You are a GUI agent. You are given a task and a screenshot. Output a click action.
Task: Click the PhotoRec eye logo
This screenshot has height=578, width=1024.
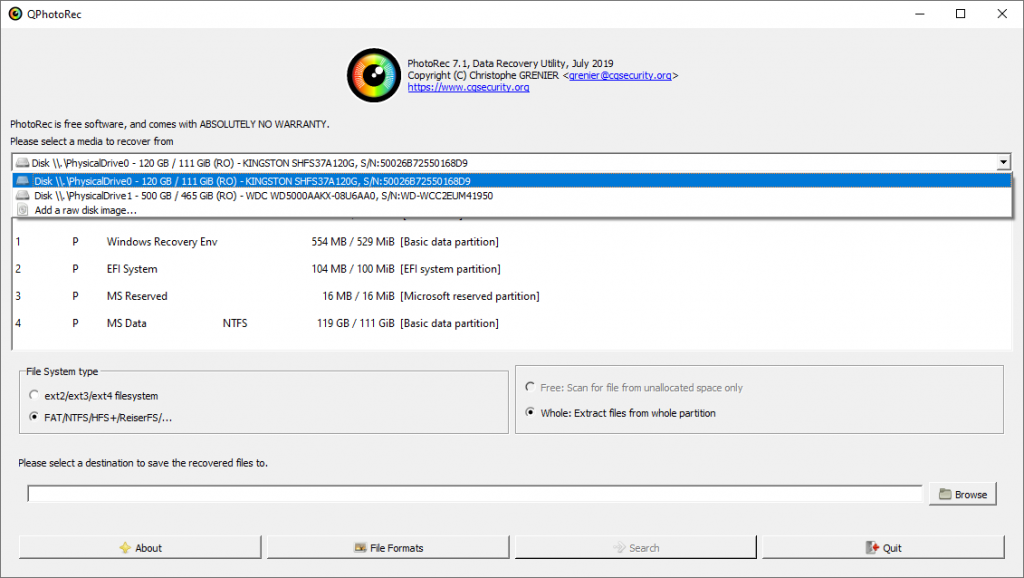tap(374, 76)
